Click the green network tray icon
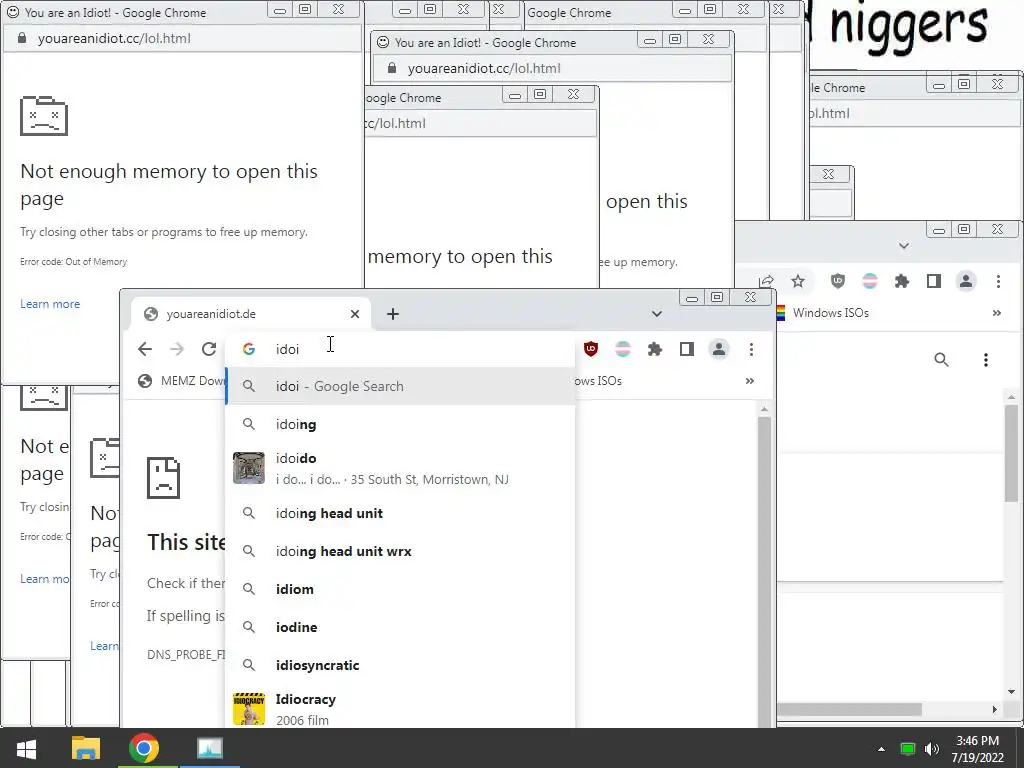 [x=908, y=749]
